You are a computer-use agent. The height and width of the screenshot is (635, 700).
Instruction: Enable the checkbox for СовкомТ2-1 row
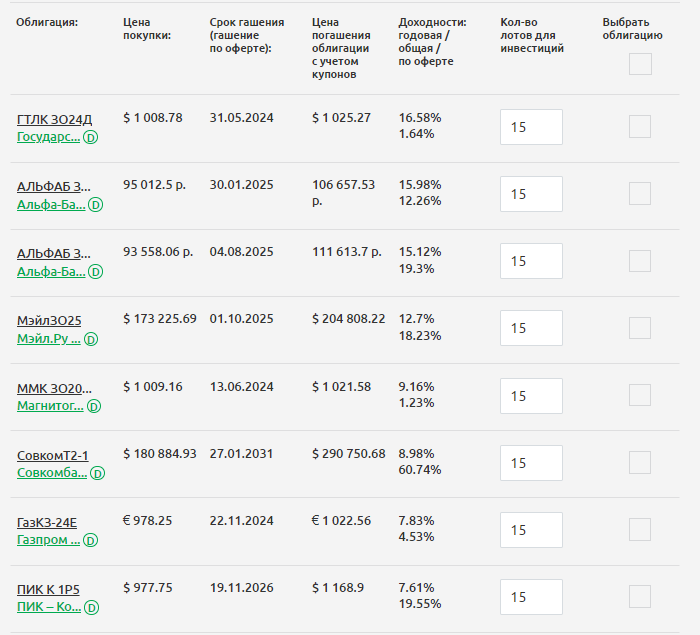(640, 463)
